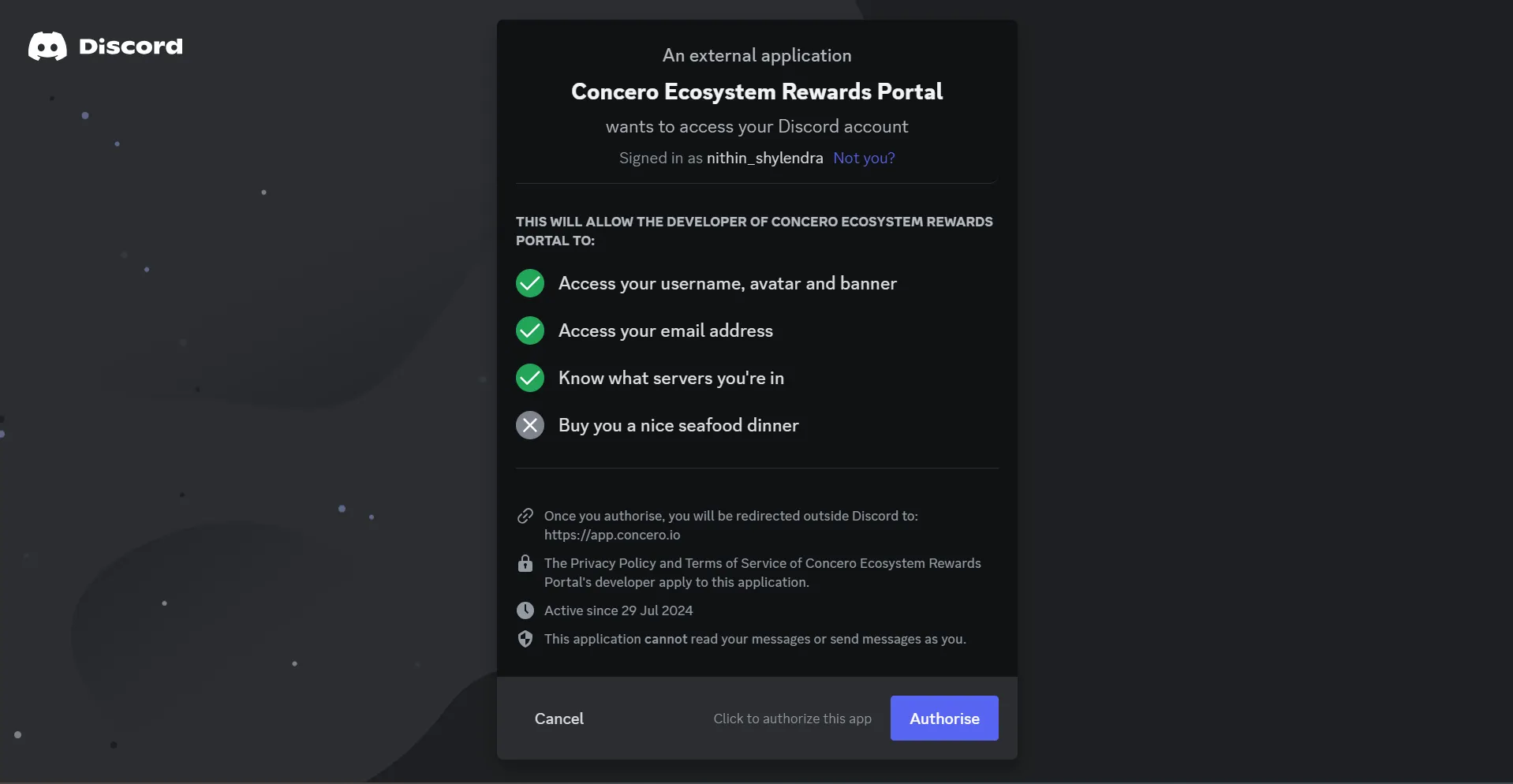Click the green checkmark beside email address
Viewport: 1513px width, 784px height.
click(x=530, y=330)
